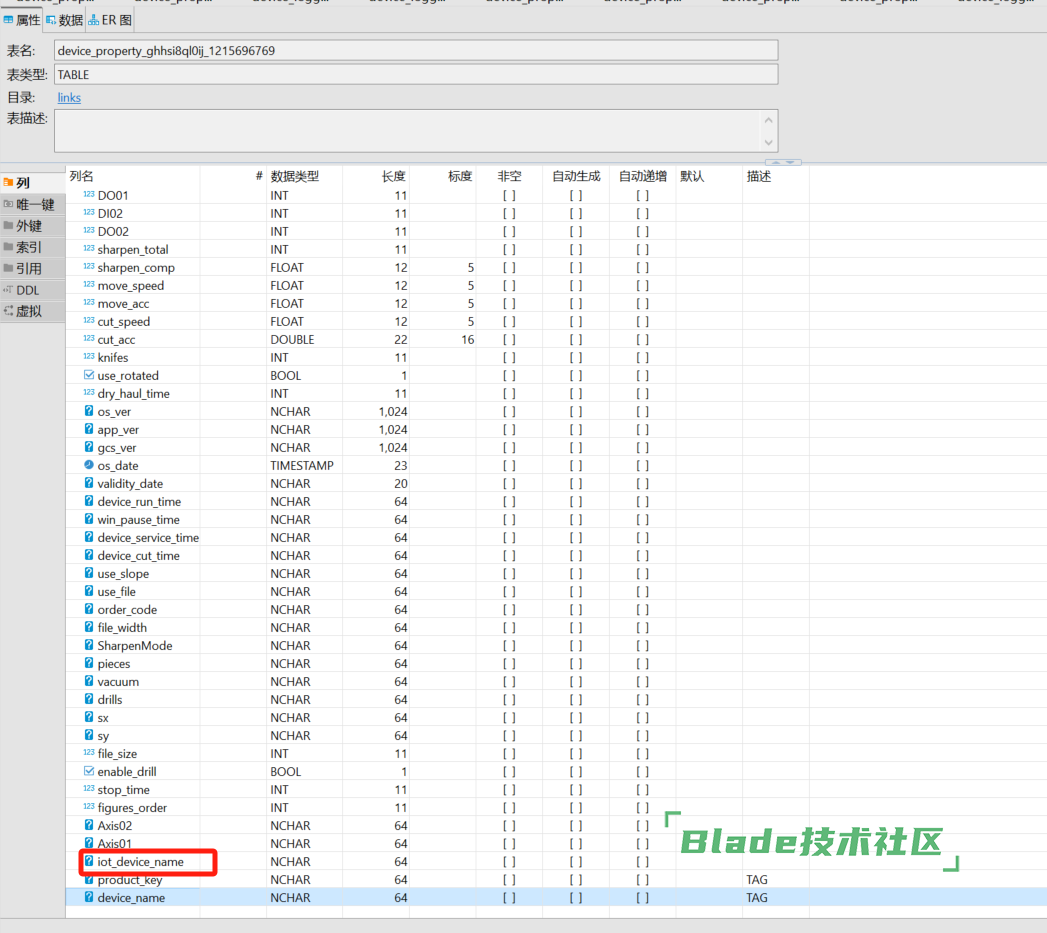
Task: Click the up arrow in 表描述 box
Action: point(768,120)
